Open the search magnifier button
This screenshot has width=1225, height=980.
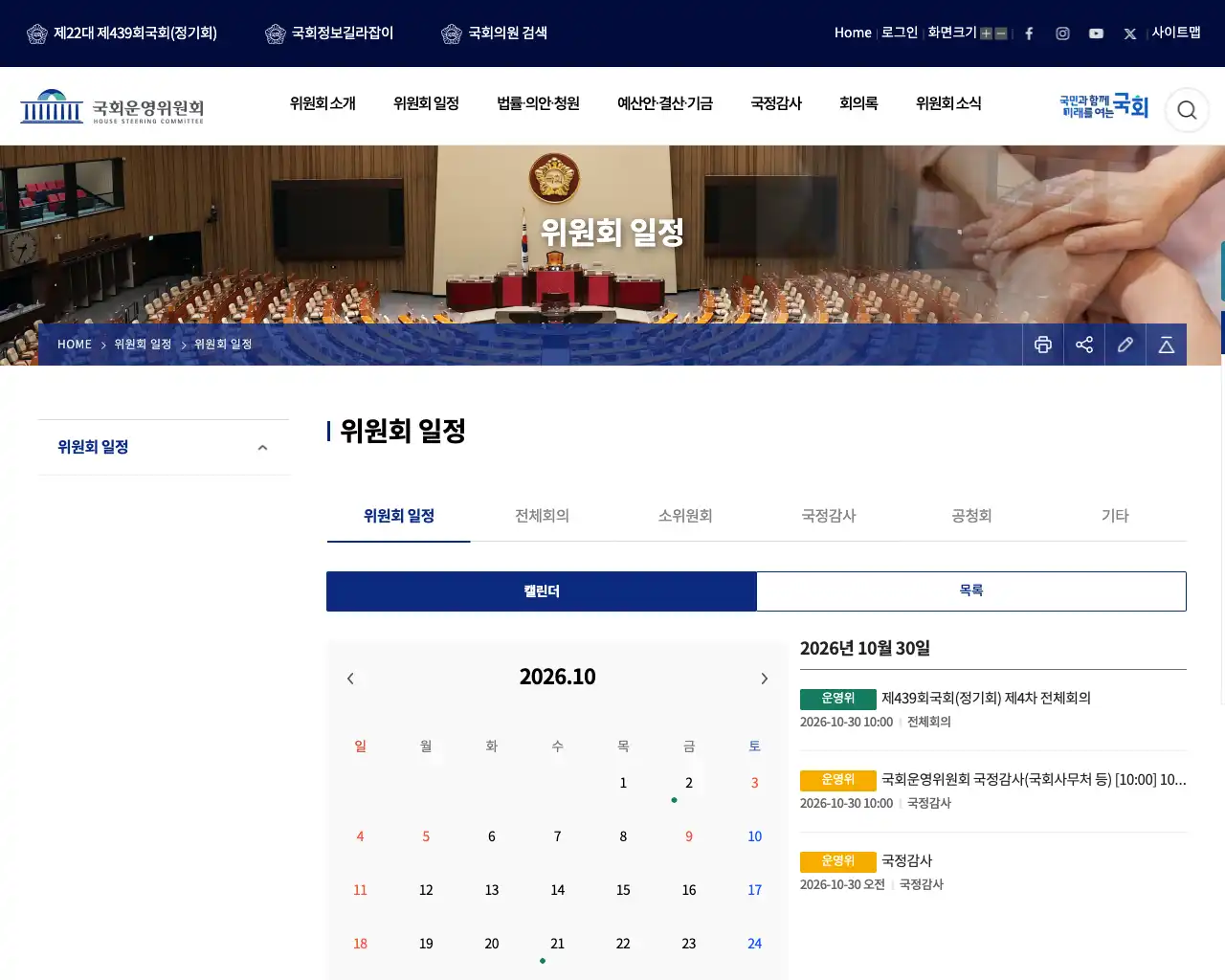[x=1187, y=110]
